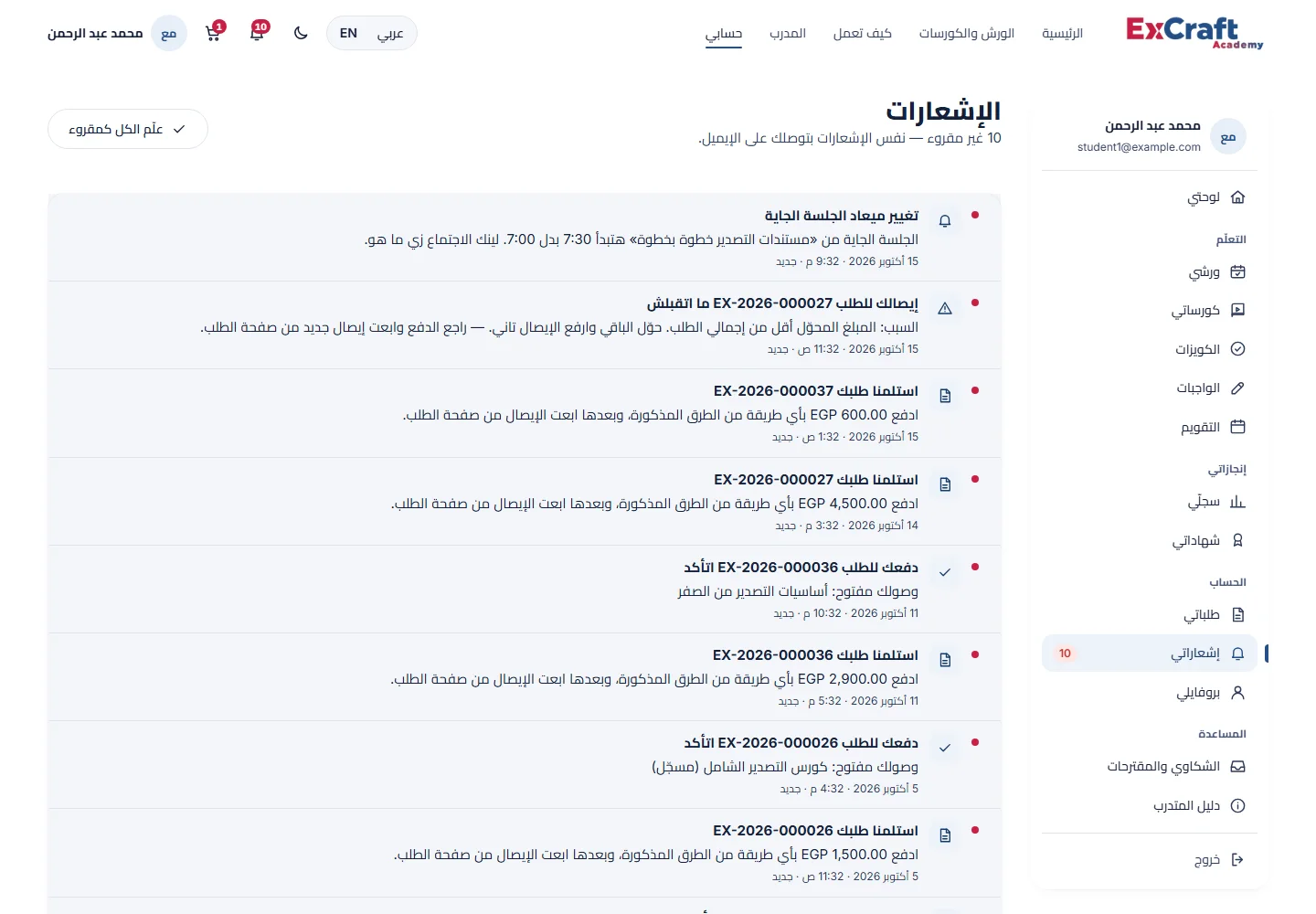Open the shopping cart icon

point(213,33)
